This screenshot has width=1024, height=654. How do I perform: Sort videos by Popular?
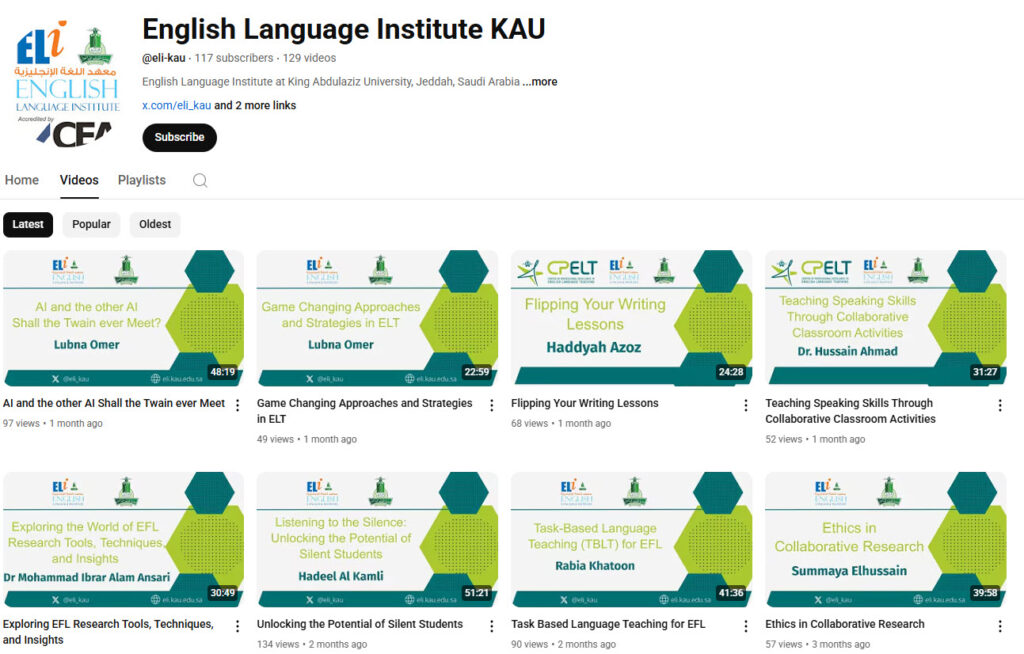[x=91, y=224]
